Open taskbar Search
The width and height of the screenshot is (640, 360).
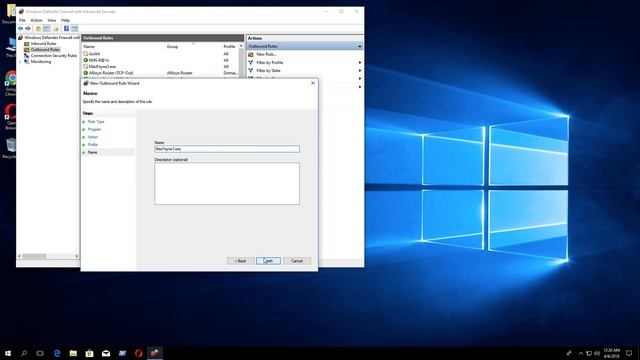pyautogui.click(x=24, y=353)
